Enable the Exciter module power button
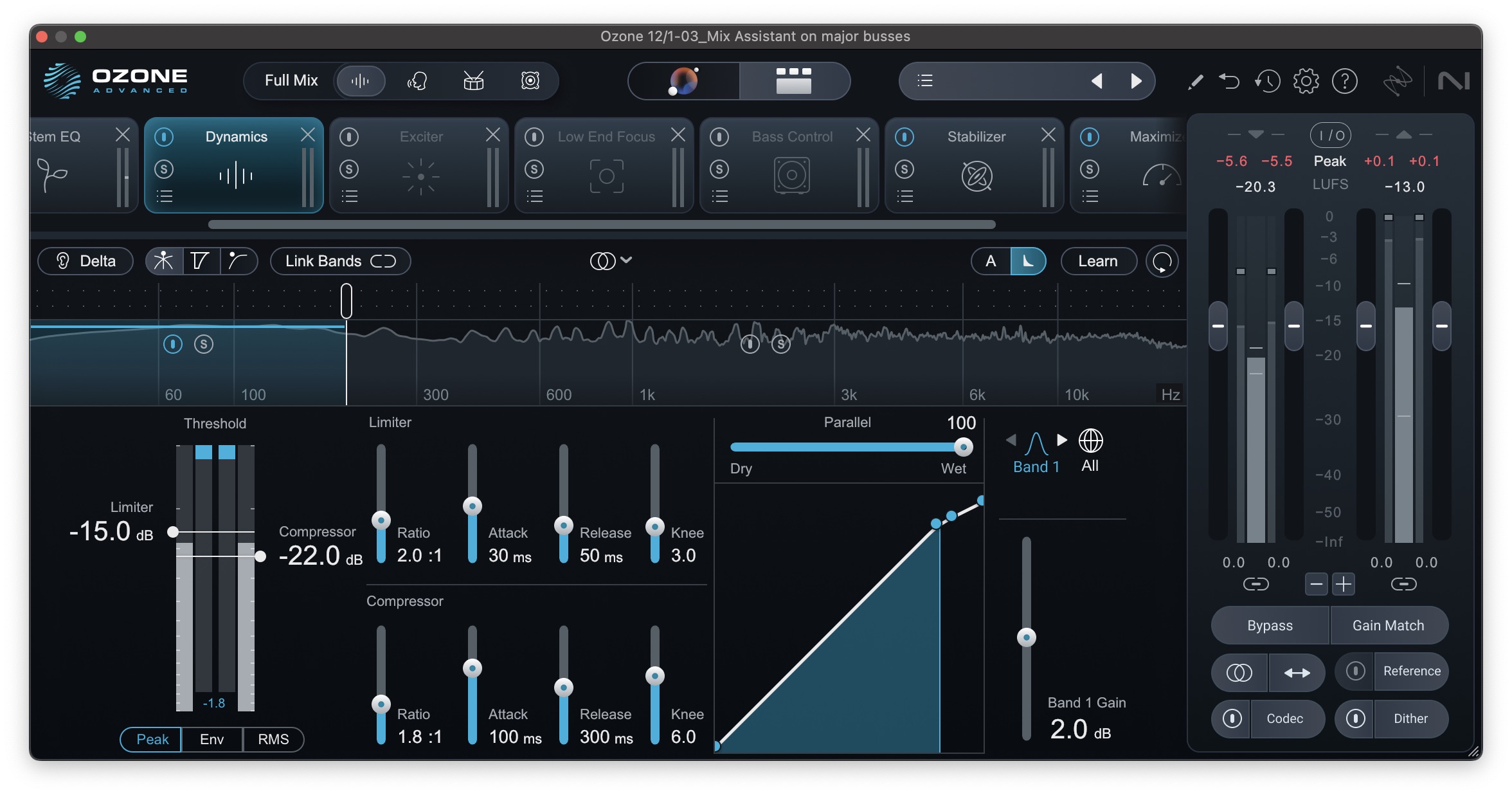Screen dimensions: 1512x795 [x=349, y=137]
